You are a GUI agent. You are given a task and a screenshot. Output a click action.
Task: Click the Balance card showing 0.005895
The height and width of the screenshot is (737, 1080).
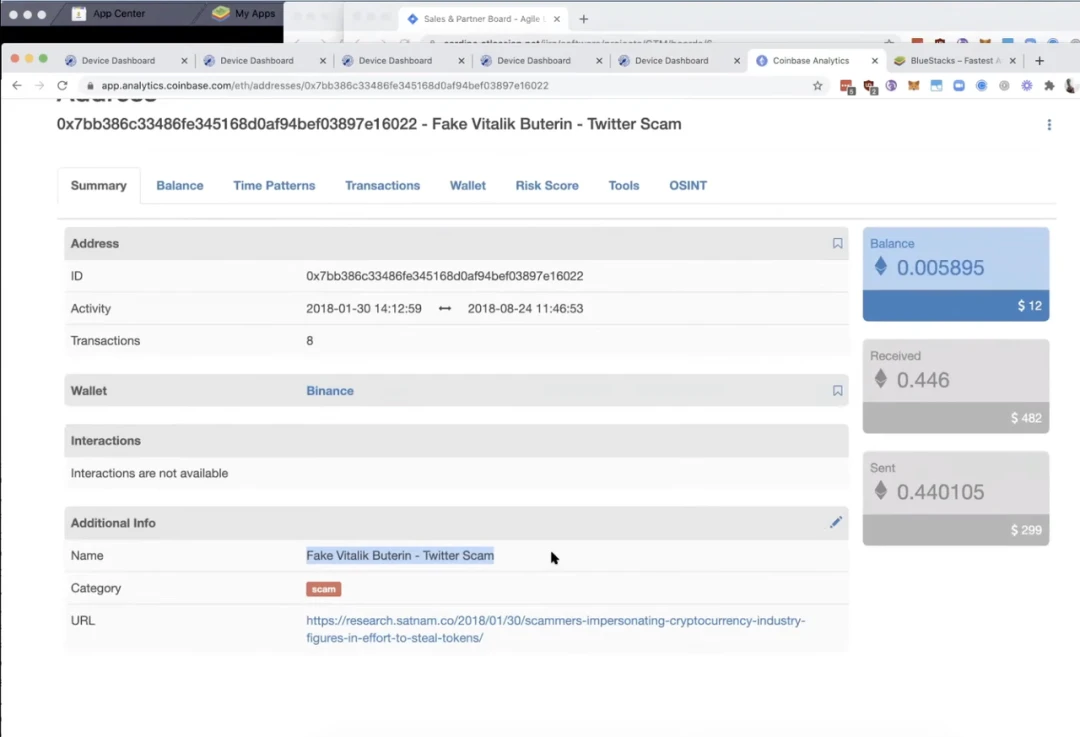coord(956,274)
